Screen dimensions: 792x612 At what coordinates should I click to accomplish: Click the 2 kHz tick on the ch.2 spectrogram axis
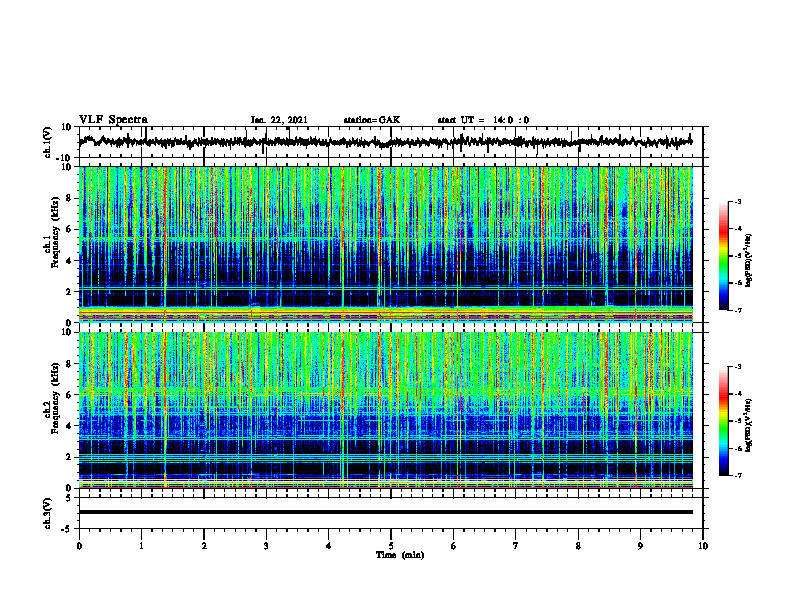[x=70, y=457]
